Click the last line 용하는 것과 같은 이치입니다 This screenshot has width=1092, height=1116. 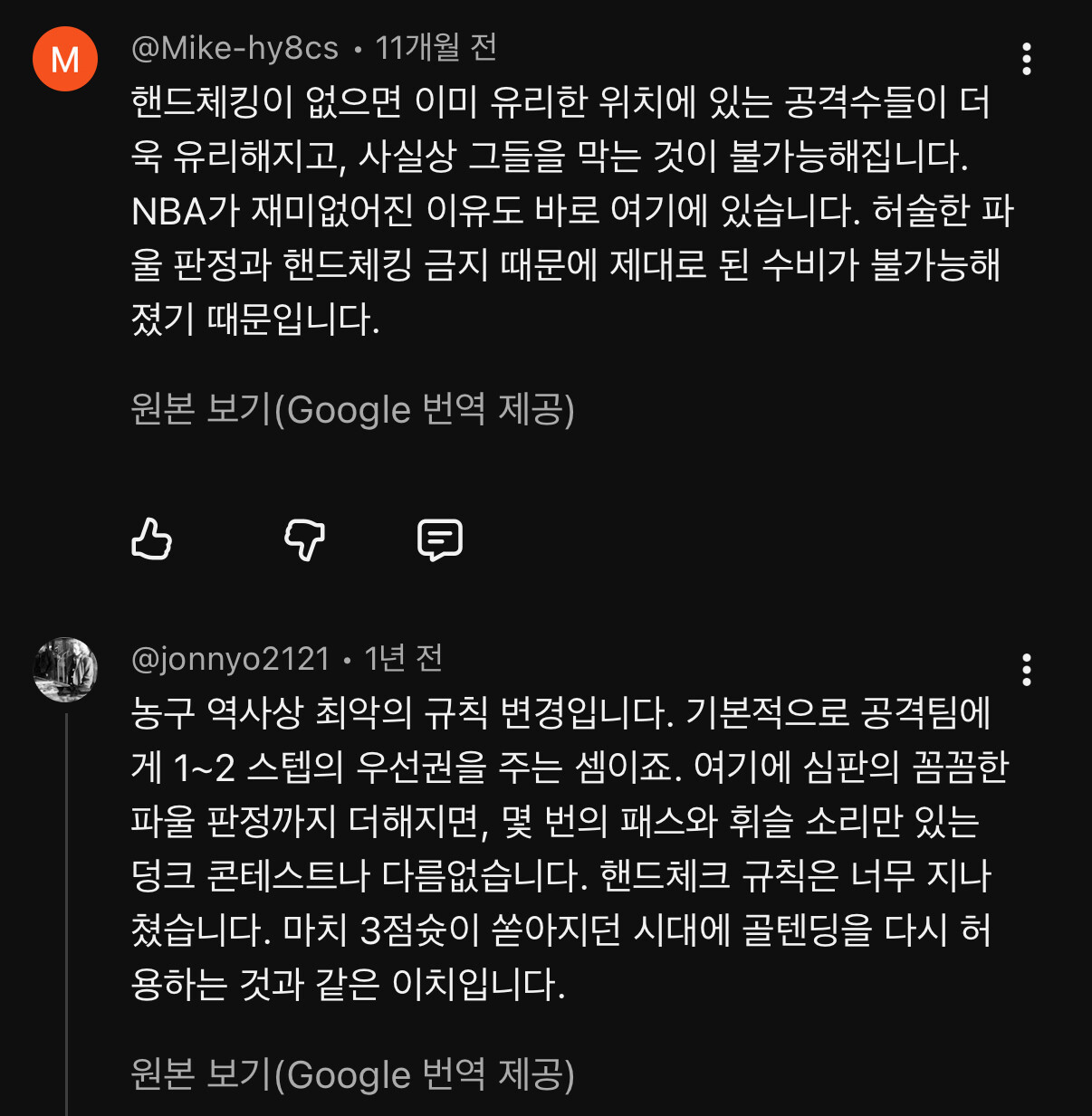tap(349, 985)
